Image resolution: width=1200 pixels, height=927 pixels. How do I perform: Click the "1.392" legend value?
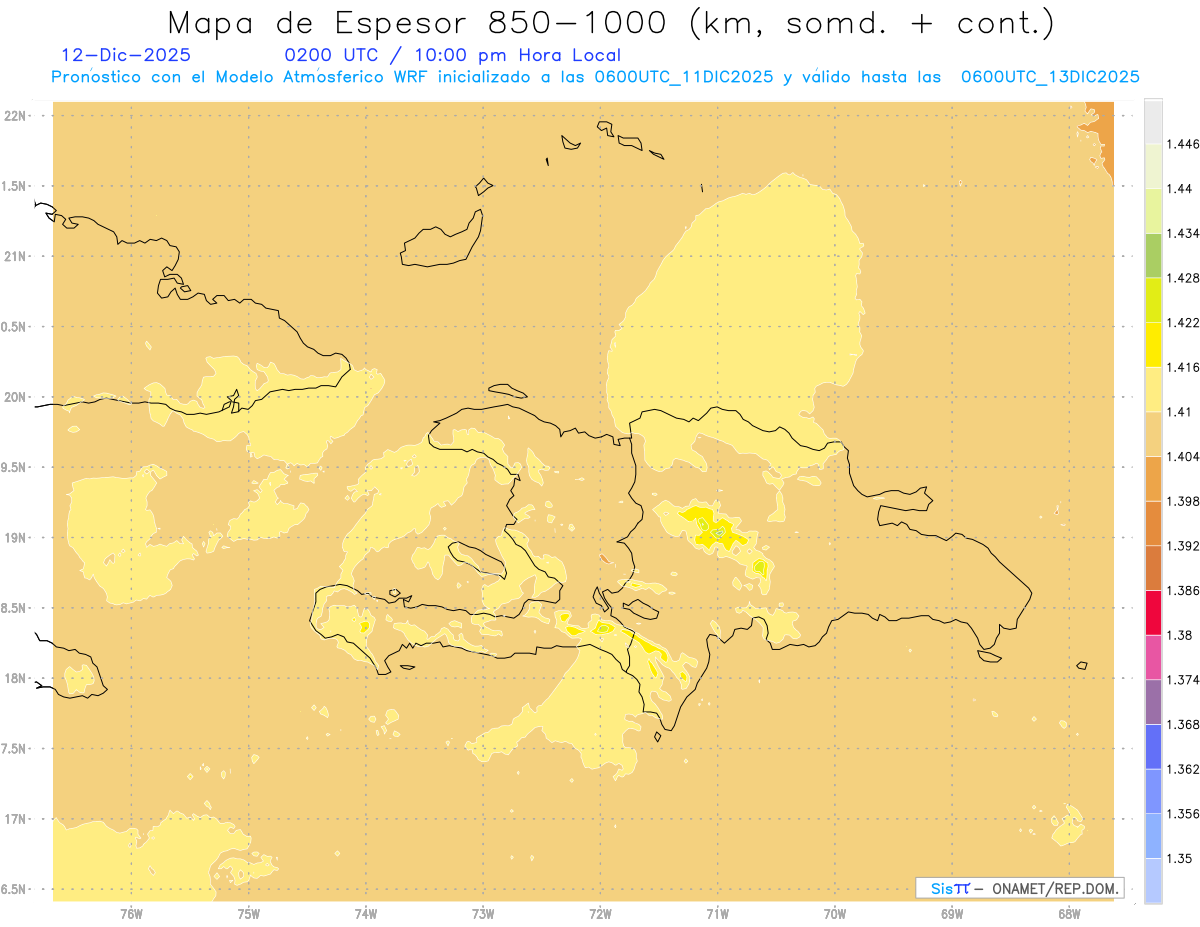point(1182,546)
